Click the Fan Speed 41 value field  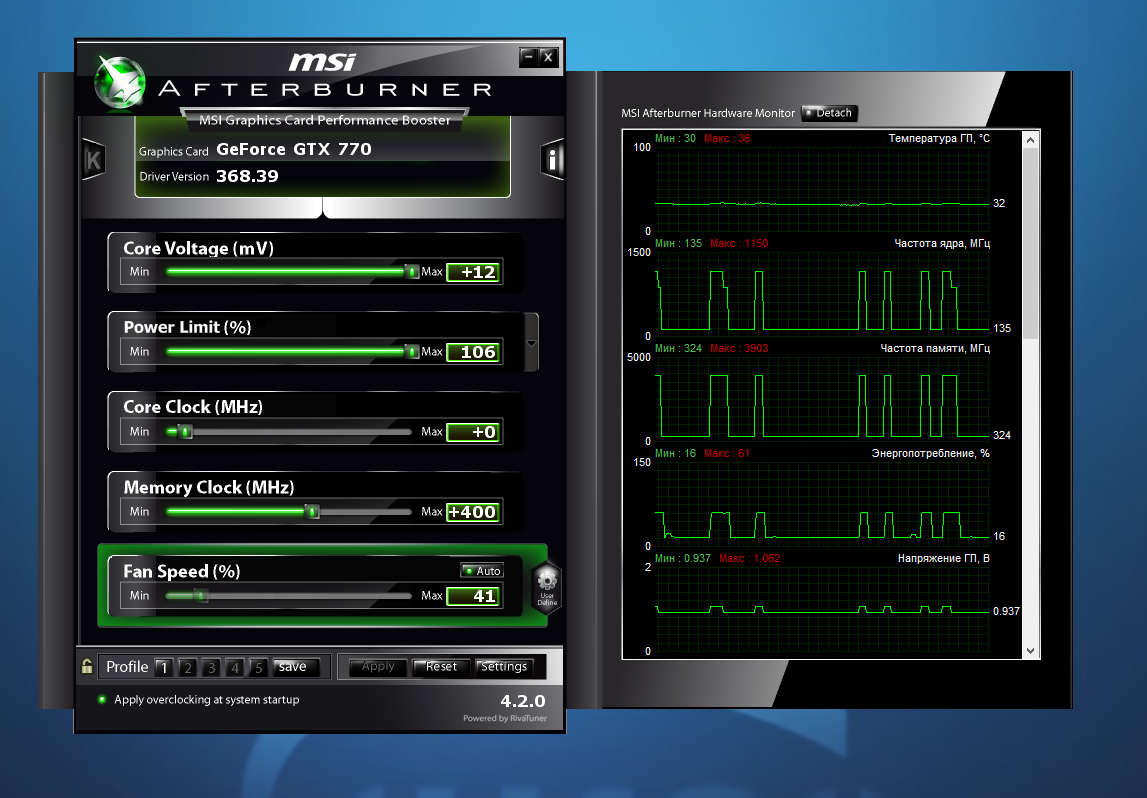click(x=473, y=596)
